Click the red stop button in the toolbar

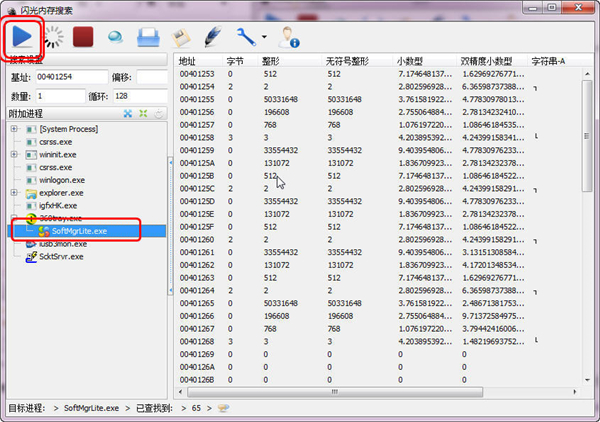[82, 38]
